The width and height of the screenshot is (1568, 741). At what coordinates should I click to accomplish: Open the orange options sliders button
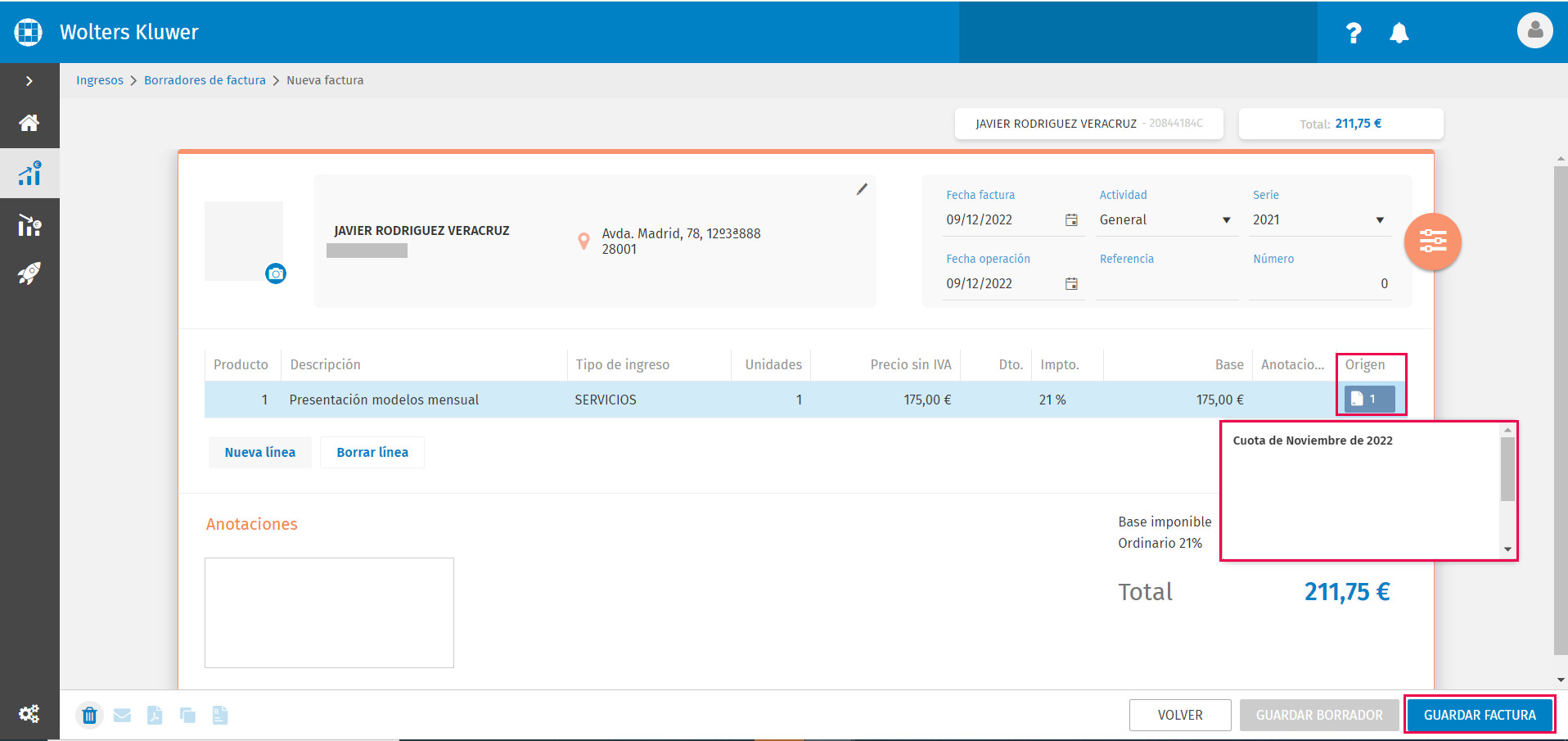point(1433,242)
